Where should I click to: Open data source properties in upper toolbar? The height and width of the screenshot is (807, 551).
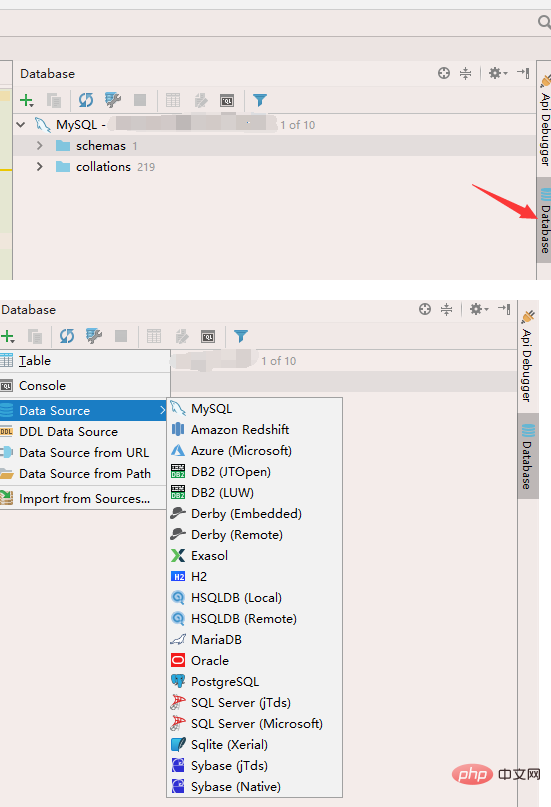coord(113,100)
